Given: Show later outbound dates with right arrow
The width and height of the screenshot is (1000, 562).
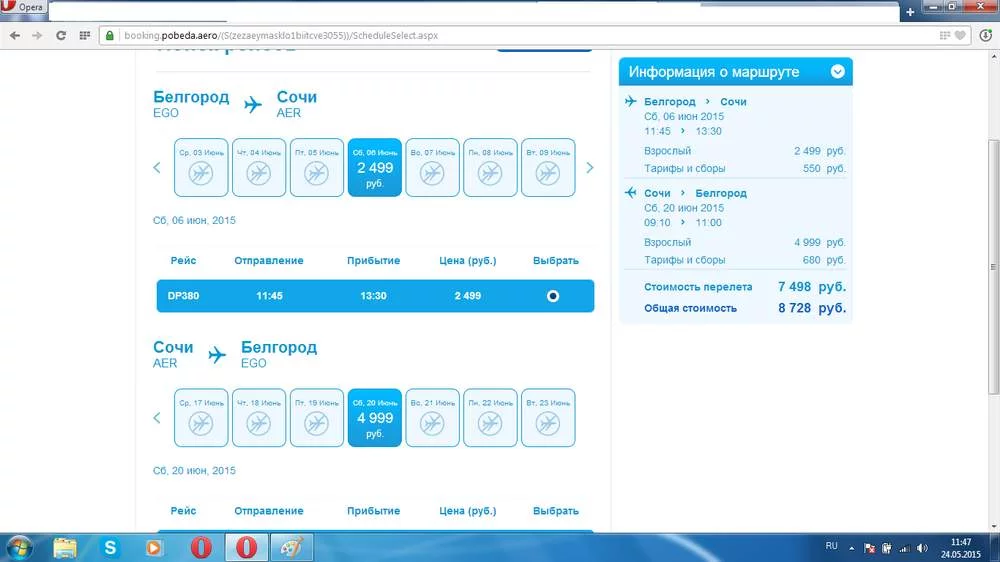Looking at the screenshot, I should tap(590, 168).
